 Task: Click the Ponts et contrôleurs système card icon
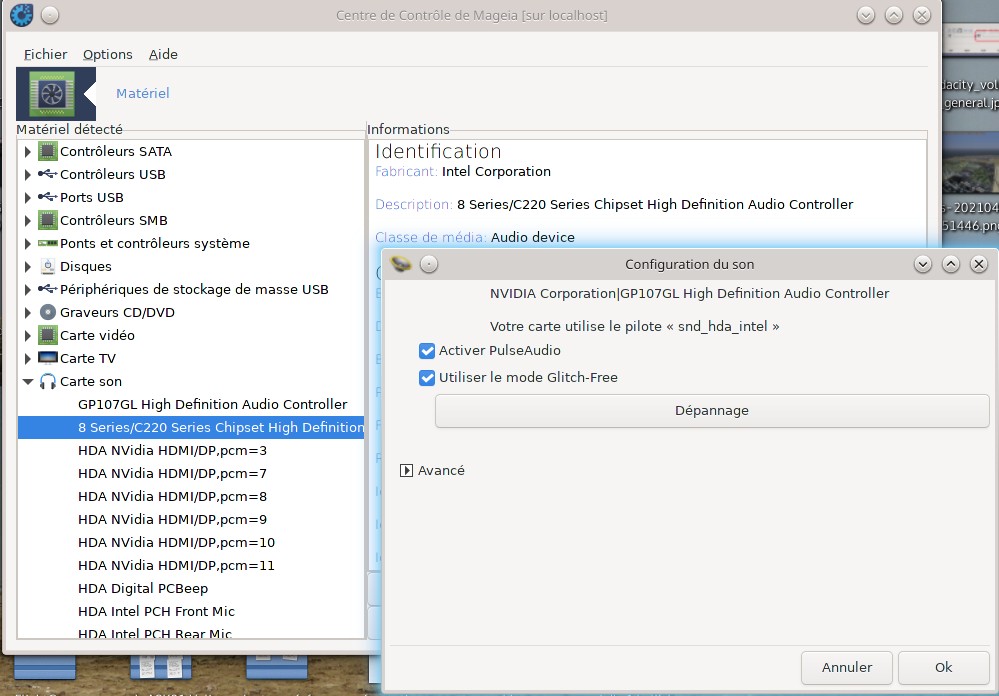[48, 243]
